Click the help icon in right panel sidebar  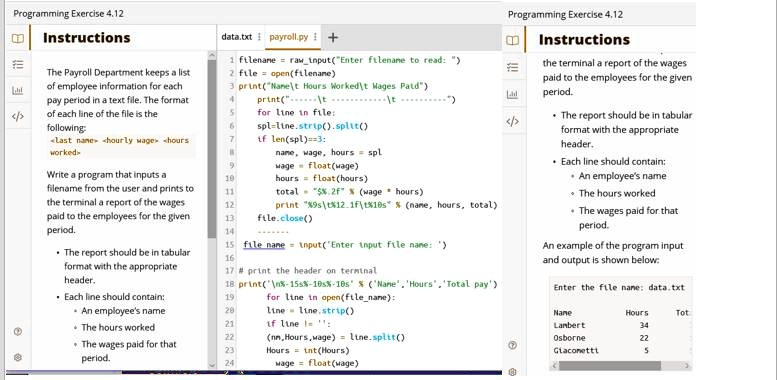513,345
